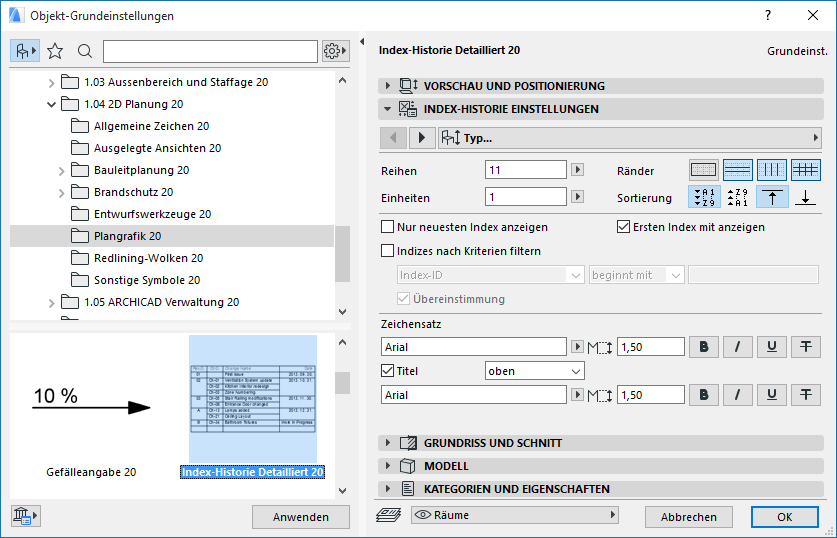Select Sonstige Symbole 20 folder
Screen dimensions: 837x538
click(x=147, y=280)
